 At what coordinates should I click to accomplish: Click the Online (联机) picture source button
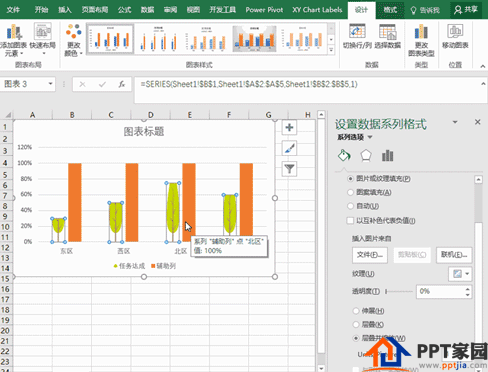tap(454, 255)
